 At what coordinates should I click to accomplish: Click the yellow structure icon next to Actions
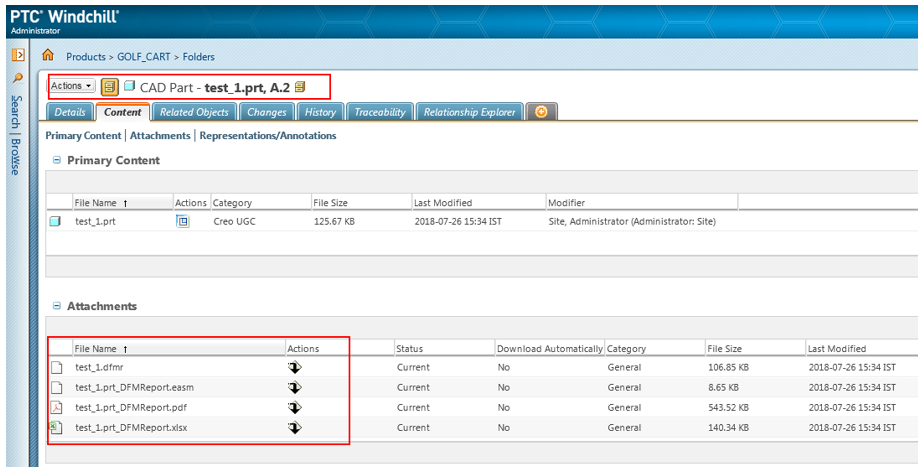[109, 87]
